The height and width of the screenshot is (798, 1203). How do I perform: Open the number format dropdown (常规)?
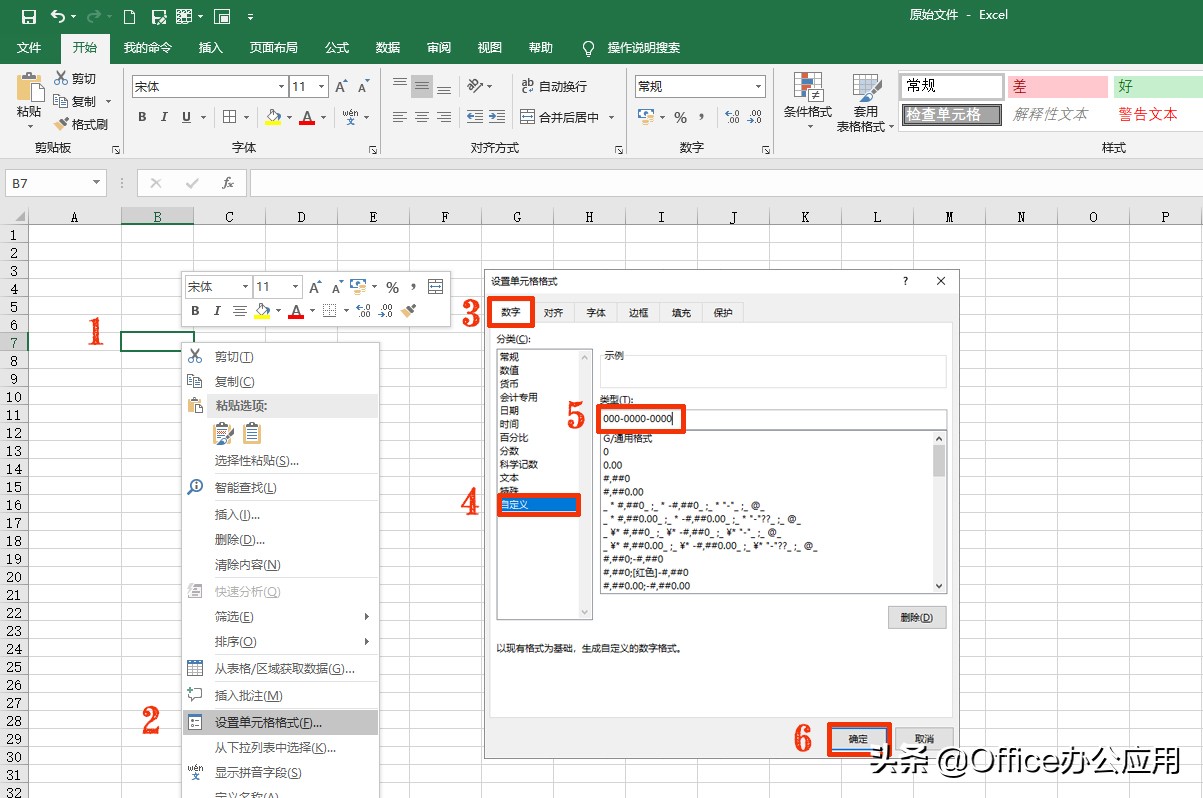click(x=759, y=87)
